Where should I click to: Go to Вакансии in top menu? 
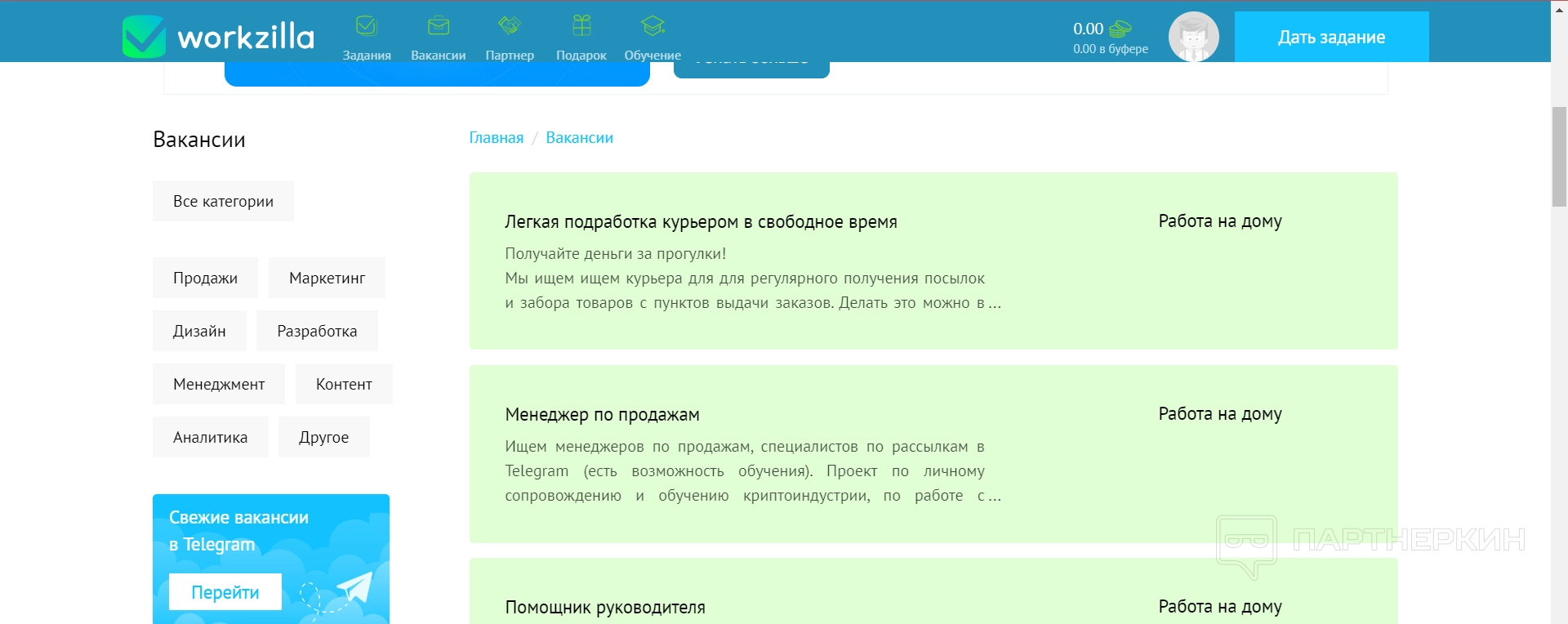[439, 56]
